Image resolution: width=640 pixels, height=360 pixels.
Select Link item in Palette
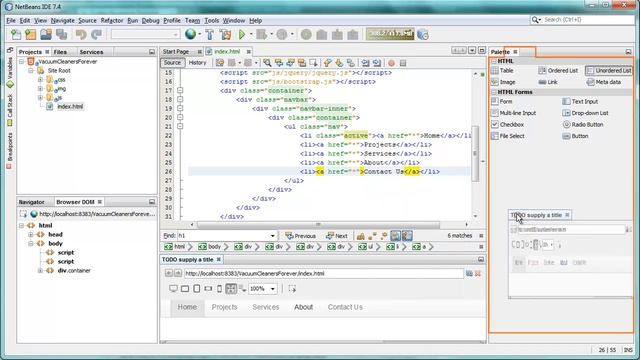548,82
